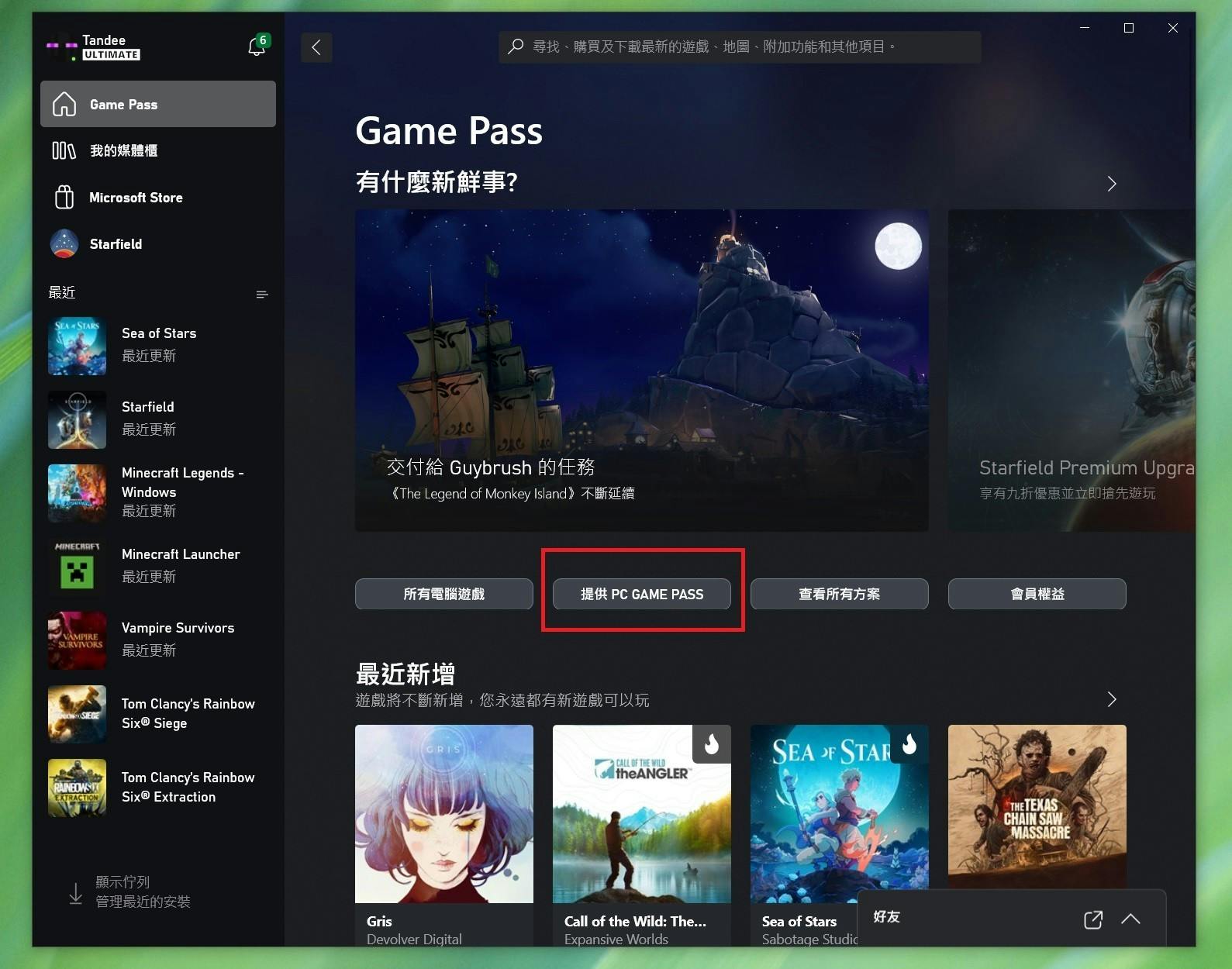Open Rainbow Six Extraction thumbnail
The height and width of the screenshot is (969, 1232).
(x=77, y=788)
